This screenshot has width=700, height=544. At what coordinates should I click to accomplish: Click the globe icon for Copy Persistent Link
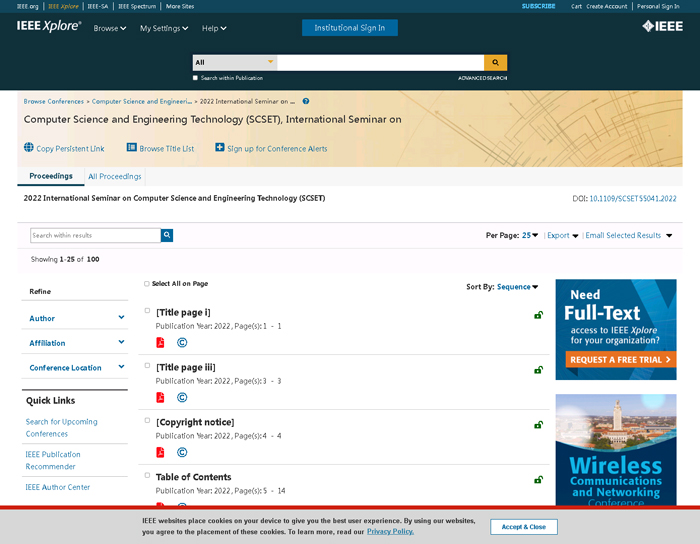point(29,147)
